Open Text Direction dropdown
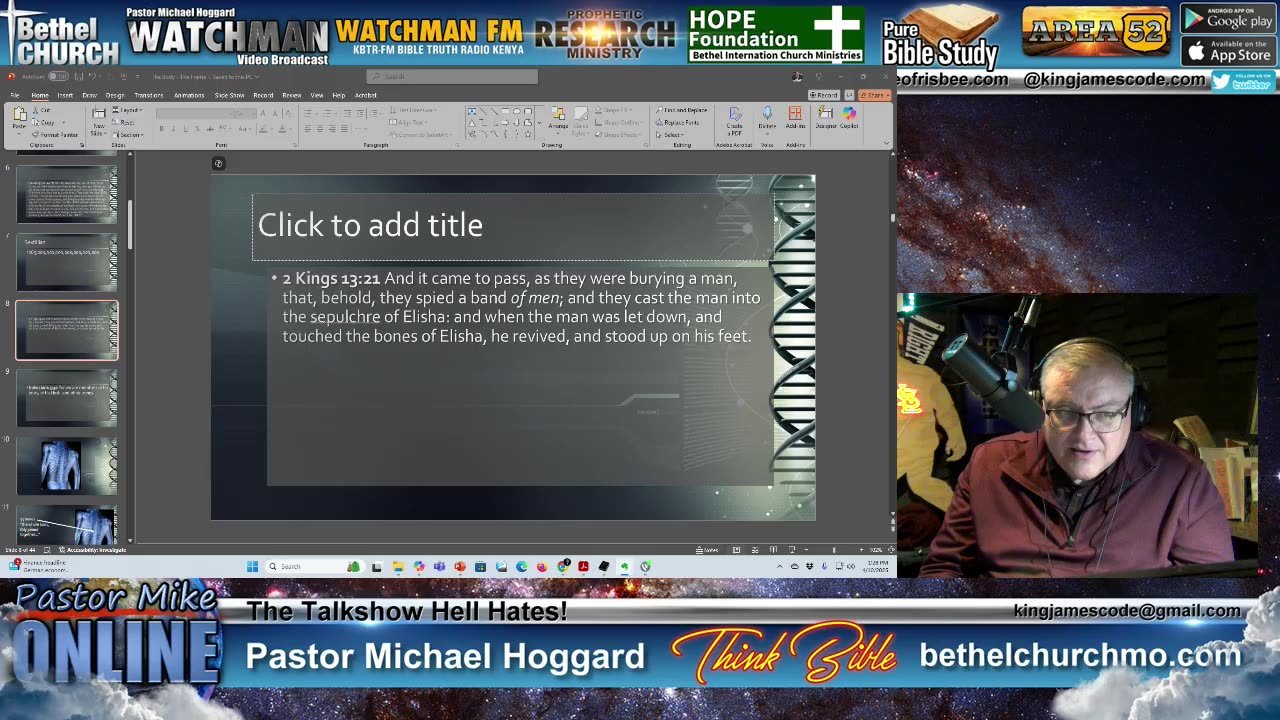This screenshot has width=1280, height=720. point(413,110)
